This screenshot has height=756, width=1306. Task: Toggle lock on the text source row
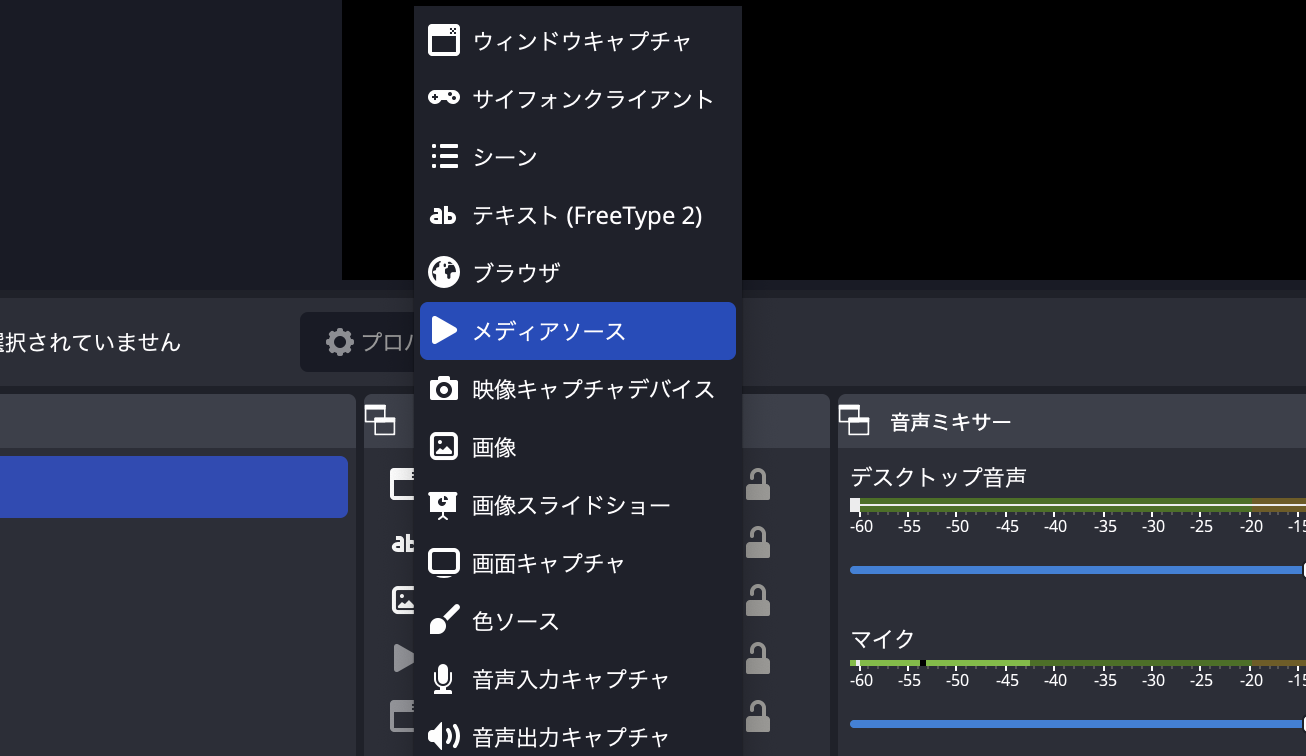click(x=758, y=542)
